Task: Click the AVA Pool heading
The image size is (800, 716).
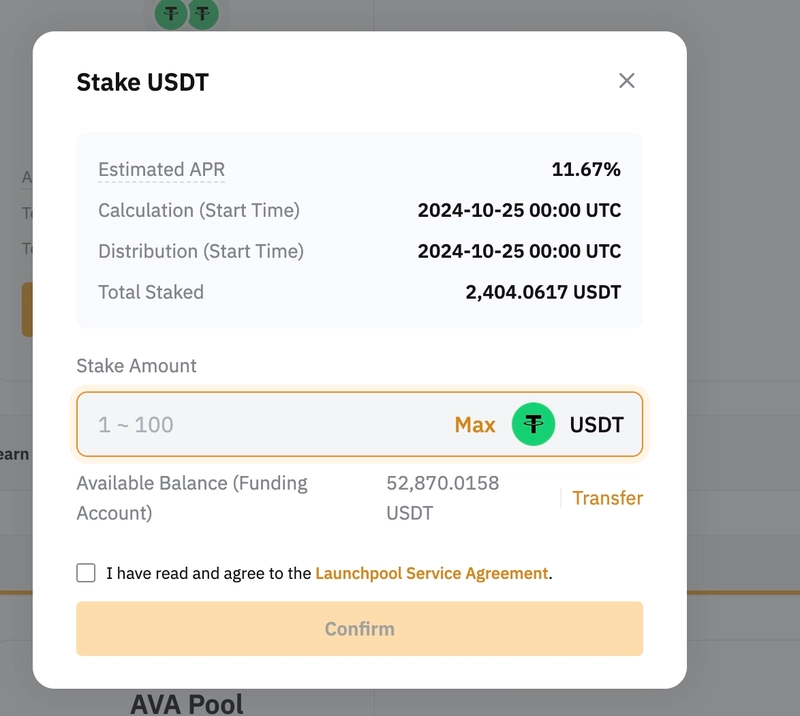Action: [x=187, y=704]
